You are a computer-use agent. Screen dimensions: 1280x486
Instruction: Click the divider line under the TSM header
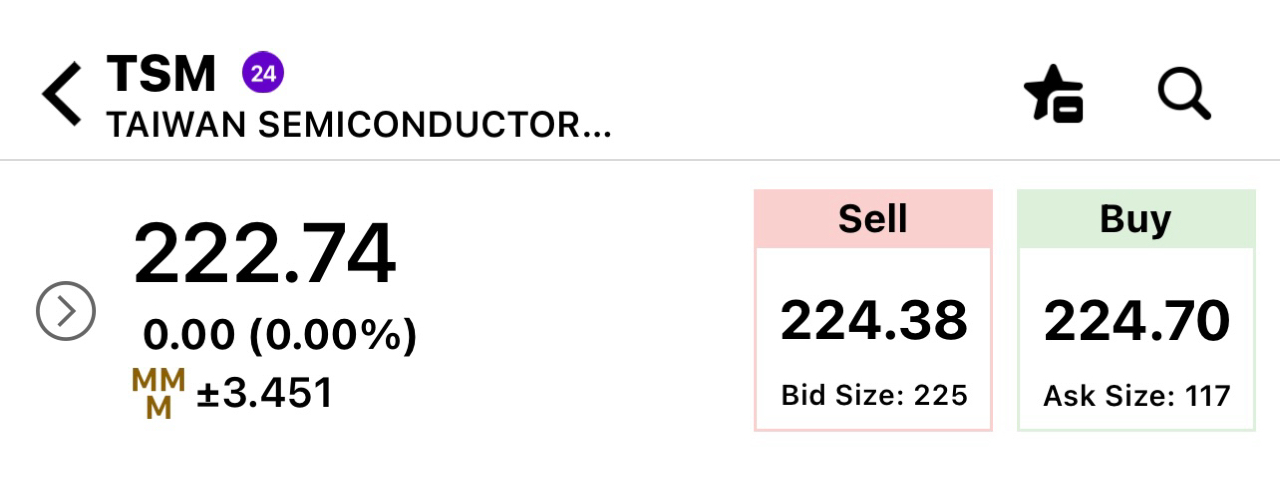pos(640,160)
